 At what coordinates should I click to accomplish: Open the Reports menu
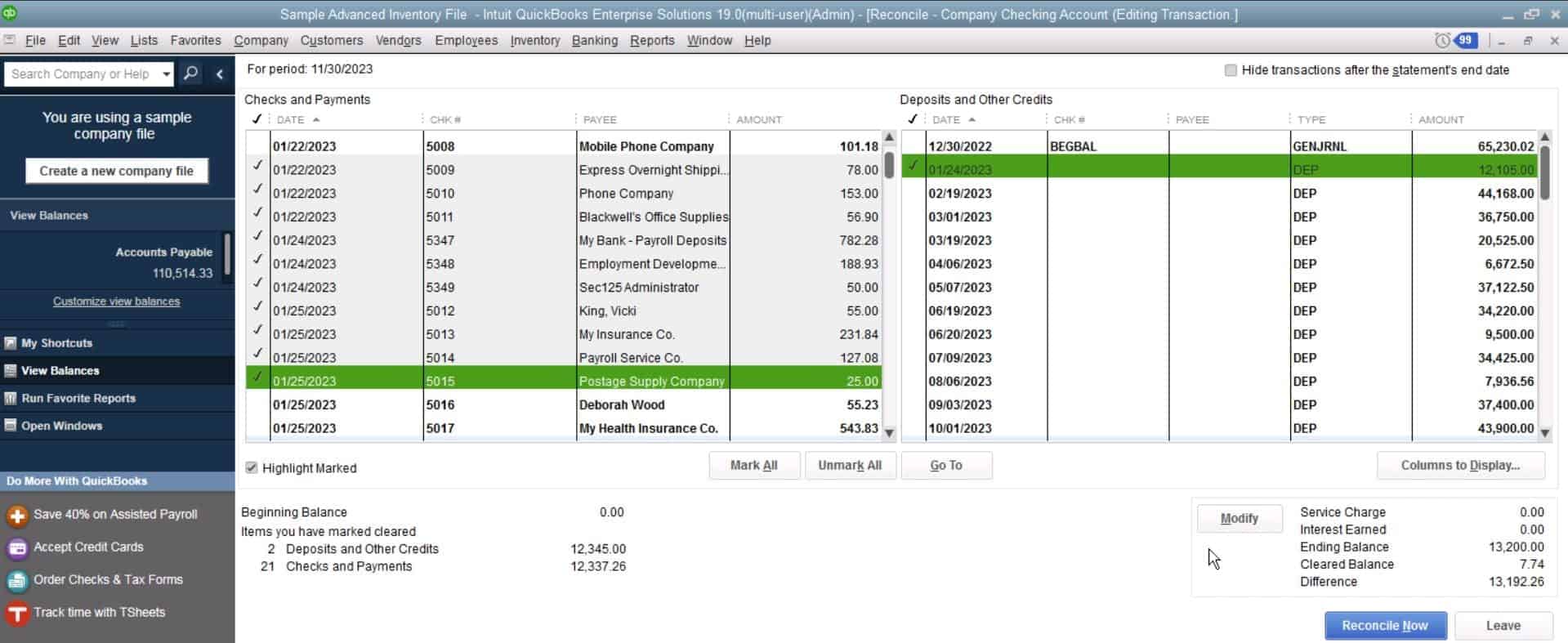pyautogui.click(x=652, y=40)
